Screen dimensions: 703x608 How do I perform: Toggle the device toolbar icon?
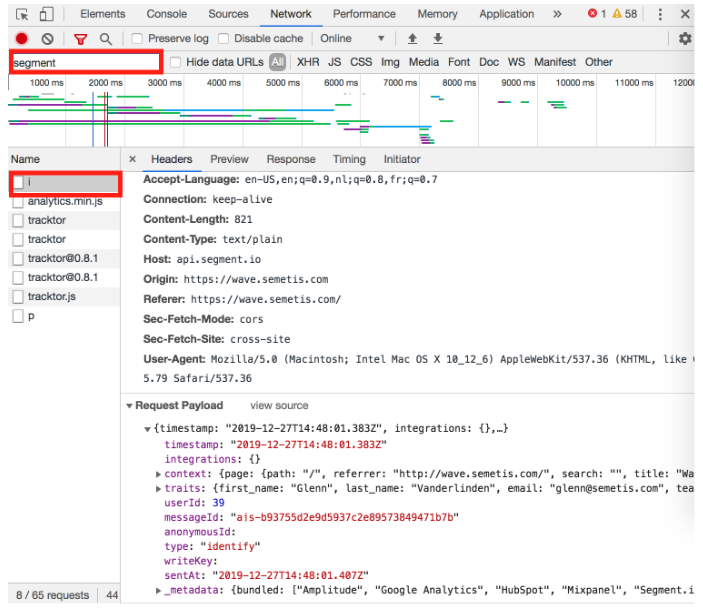tap(46, 15)
